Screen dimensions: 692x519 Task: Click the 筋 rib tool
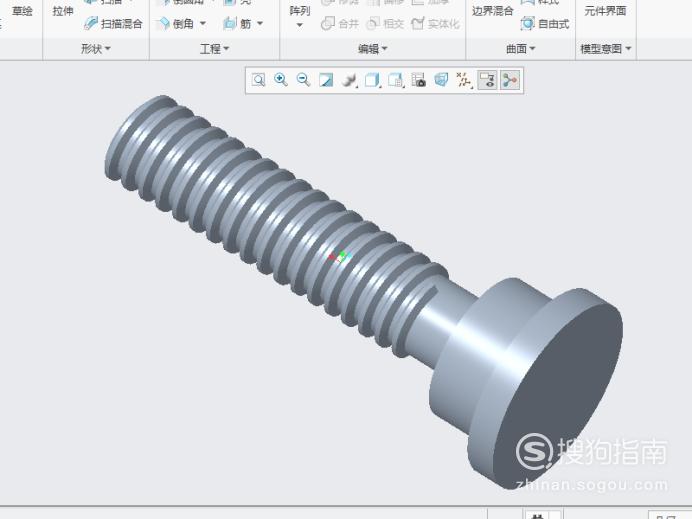pyautogui.click(x=237, y=23)
